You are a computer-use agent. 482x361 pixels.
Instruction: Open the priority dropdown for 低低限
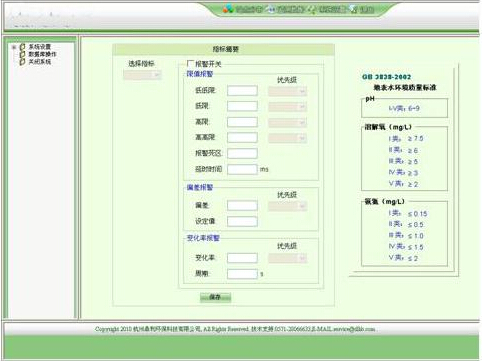pyautogui.click(x=287, y=91)
